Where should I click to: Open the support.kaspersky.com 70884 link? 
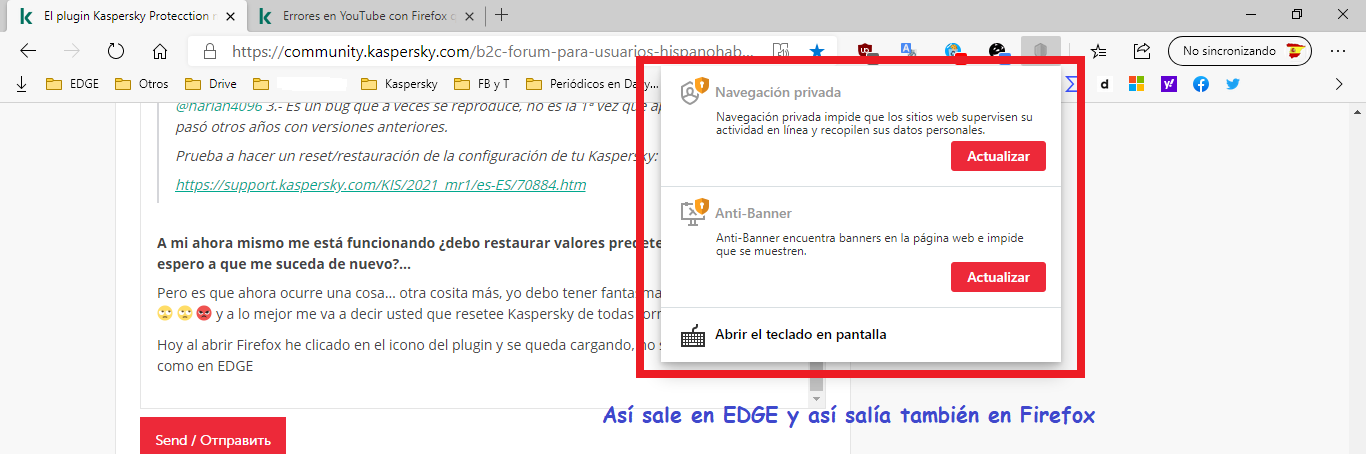pyautogui.click(x=381, y=185)
